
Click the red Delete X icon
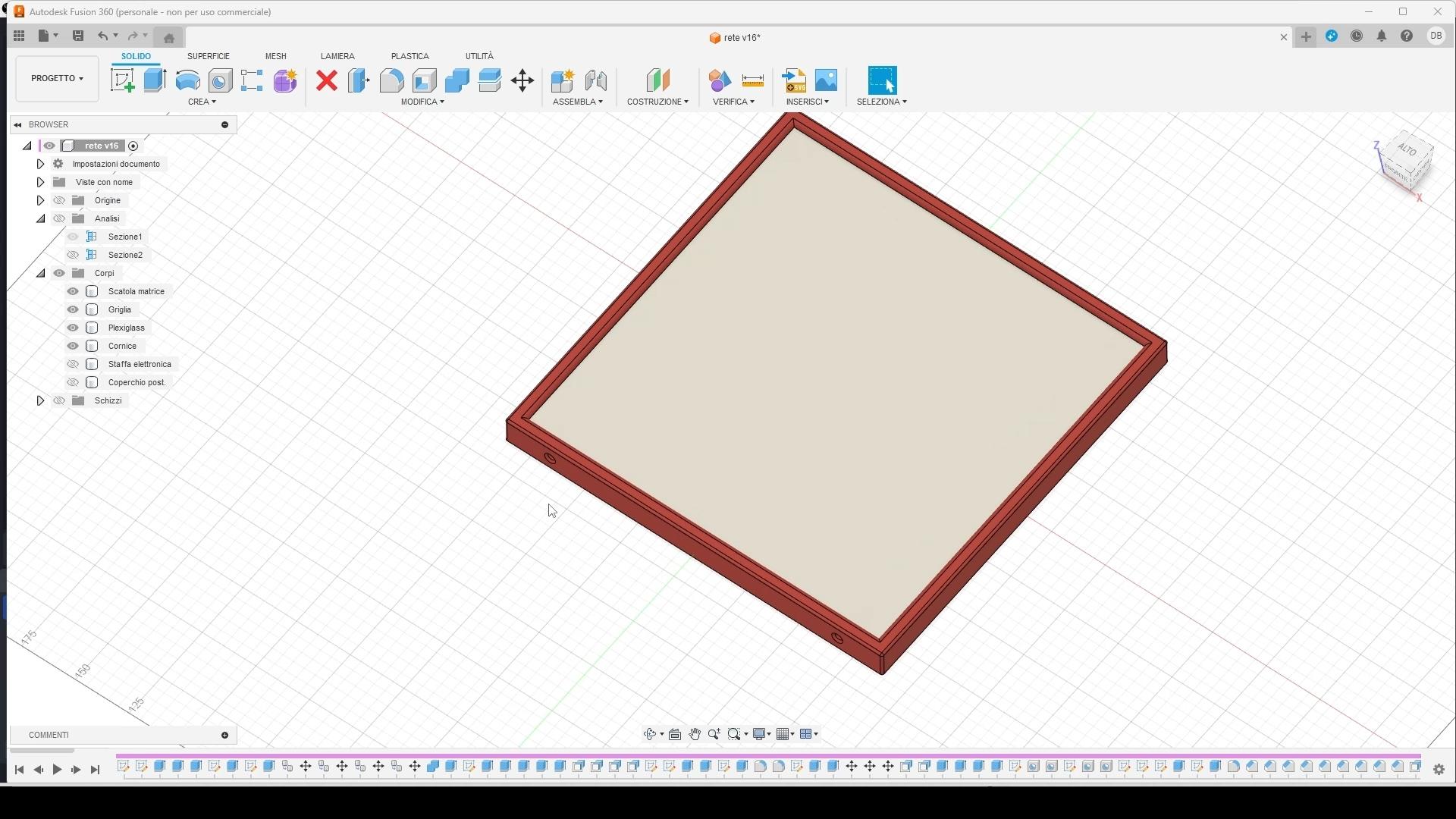327,80
